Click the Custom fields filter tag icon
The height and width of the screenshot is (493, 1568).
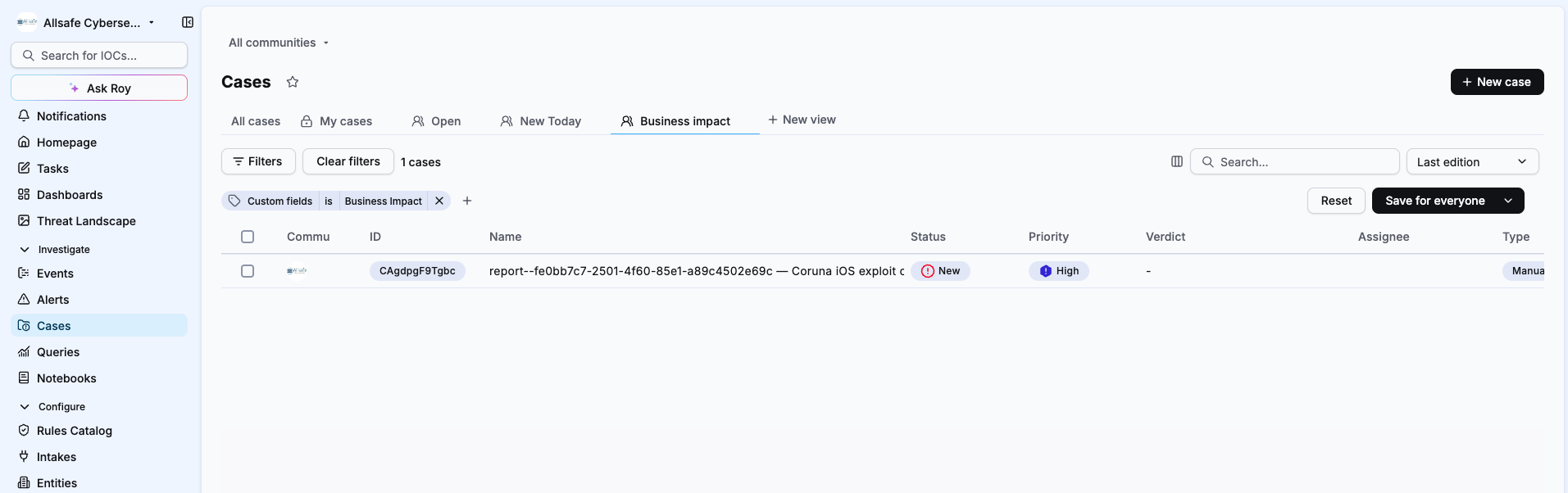tap(234, 201)
